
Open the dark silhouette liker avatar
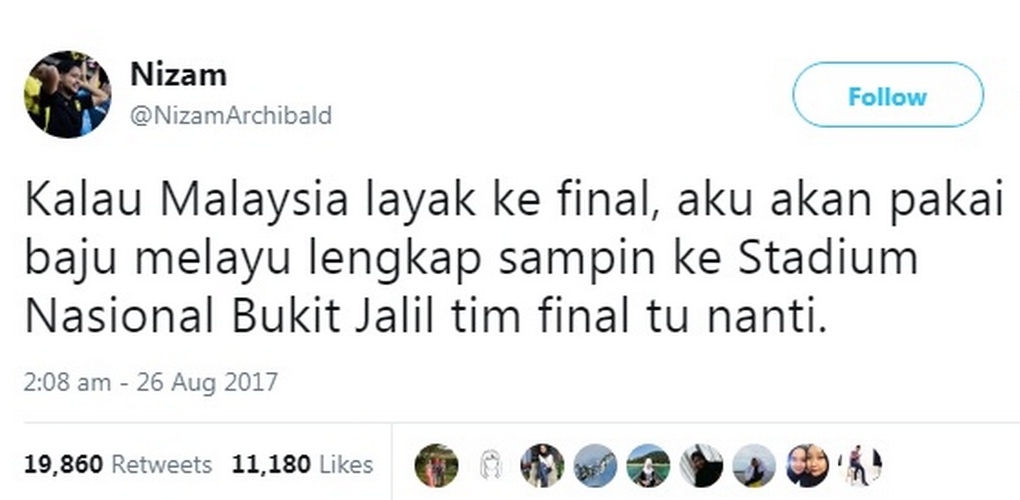click(701, 466)
